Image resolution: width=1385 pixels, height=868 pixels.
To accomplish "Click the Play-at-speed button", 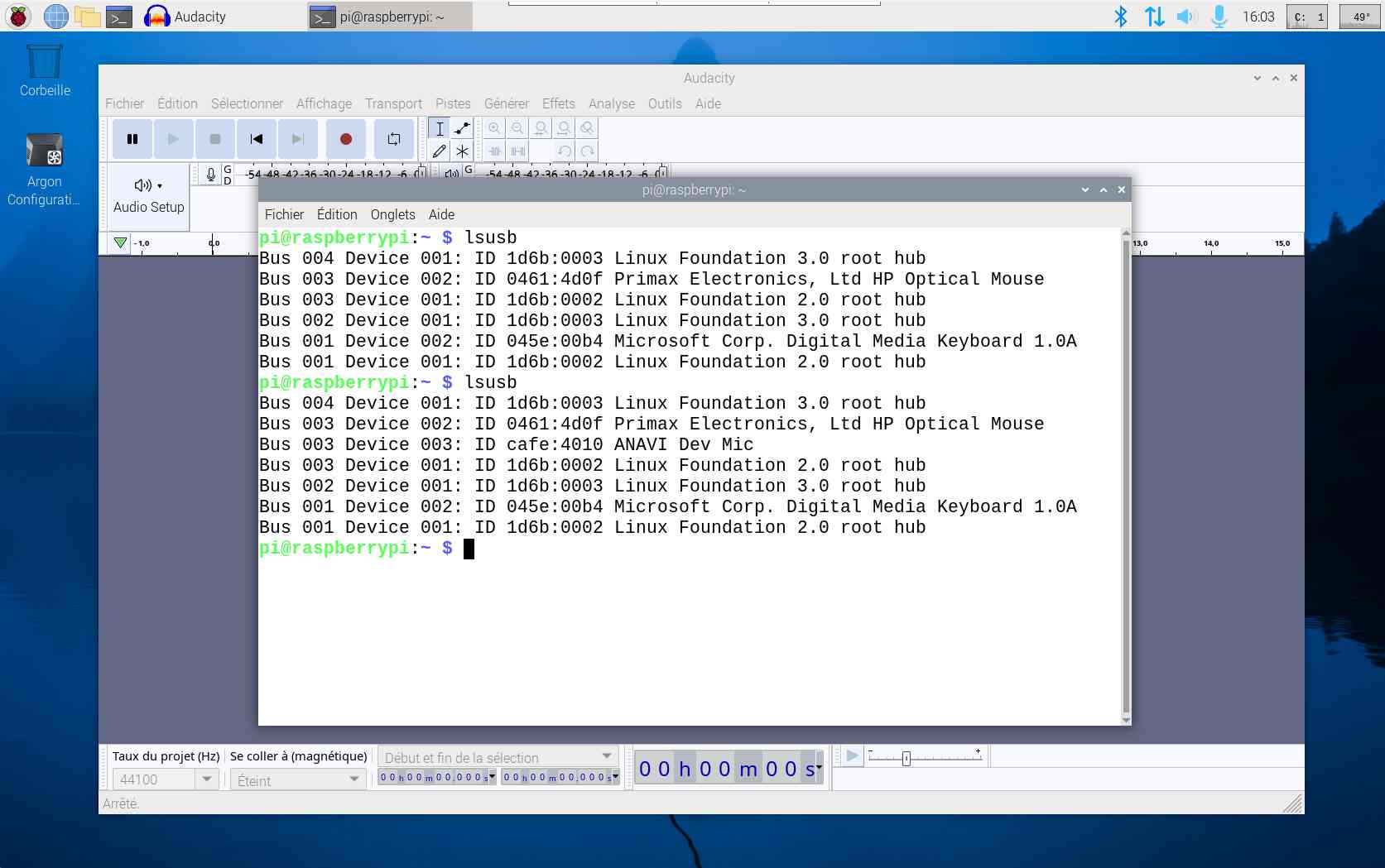I will [x=852, y=755].
